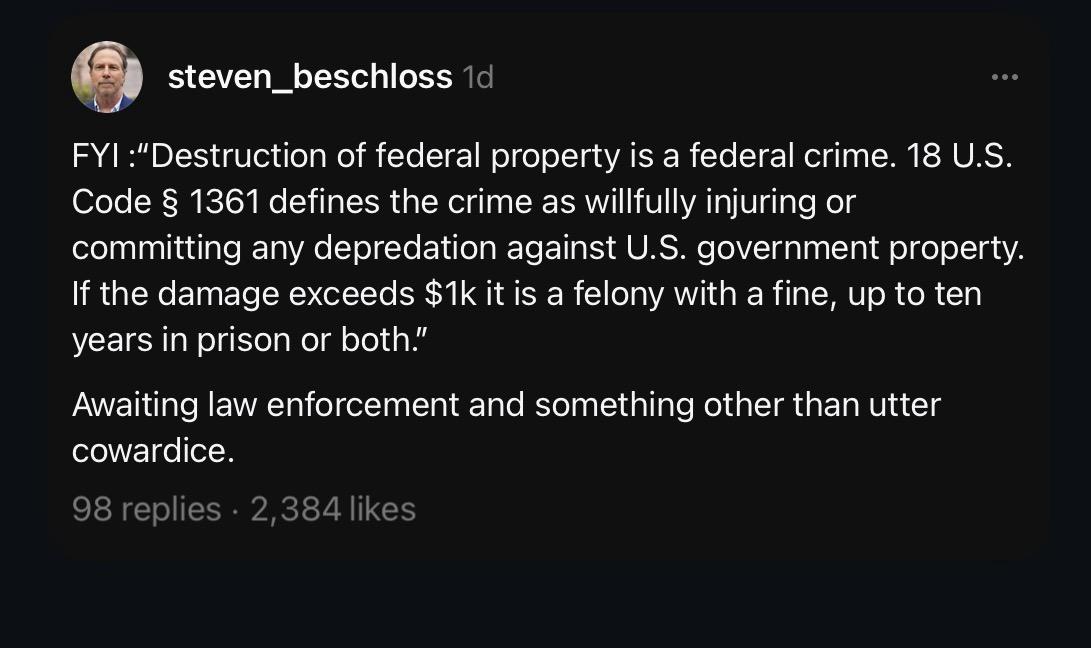The width and height of the screenshot is (1091, 648).
Task: Click the word "cowardice." in the post
Action: tap(153, 451)
